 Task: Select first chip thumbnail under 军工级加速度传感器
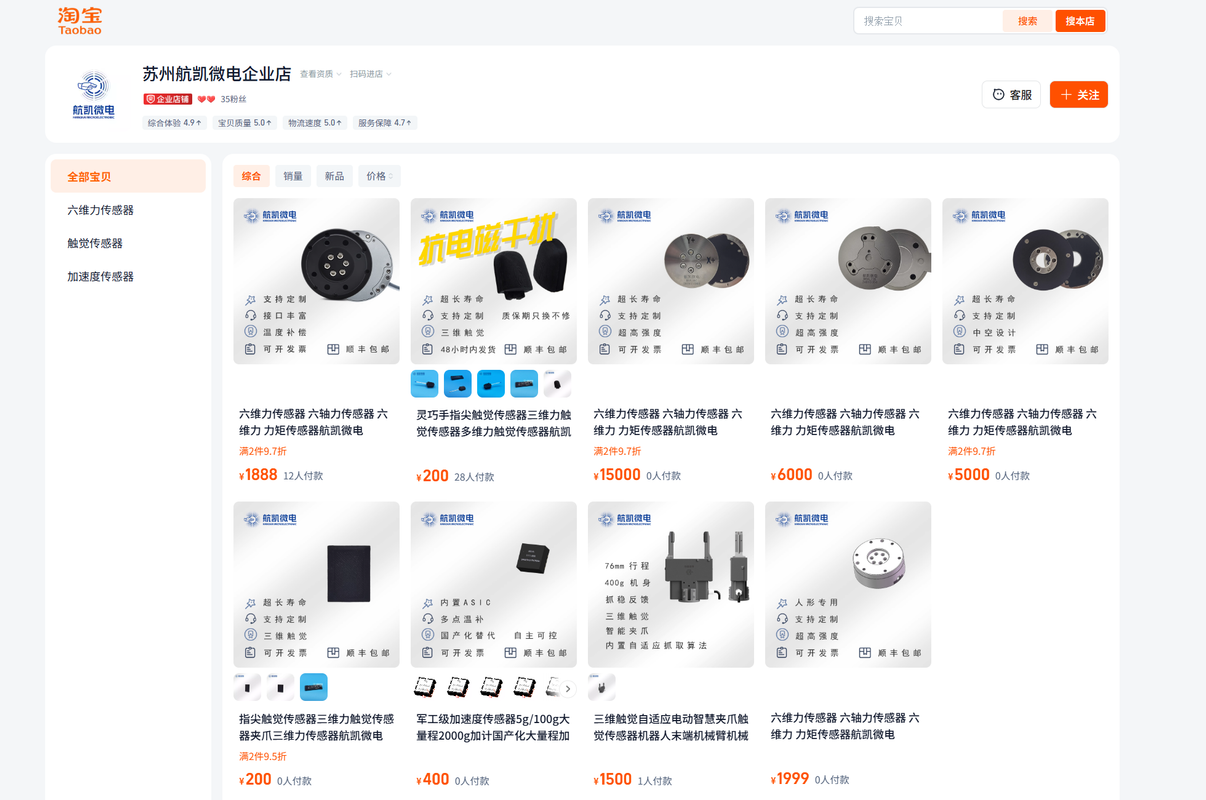[424, 687]
